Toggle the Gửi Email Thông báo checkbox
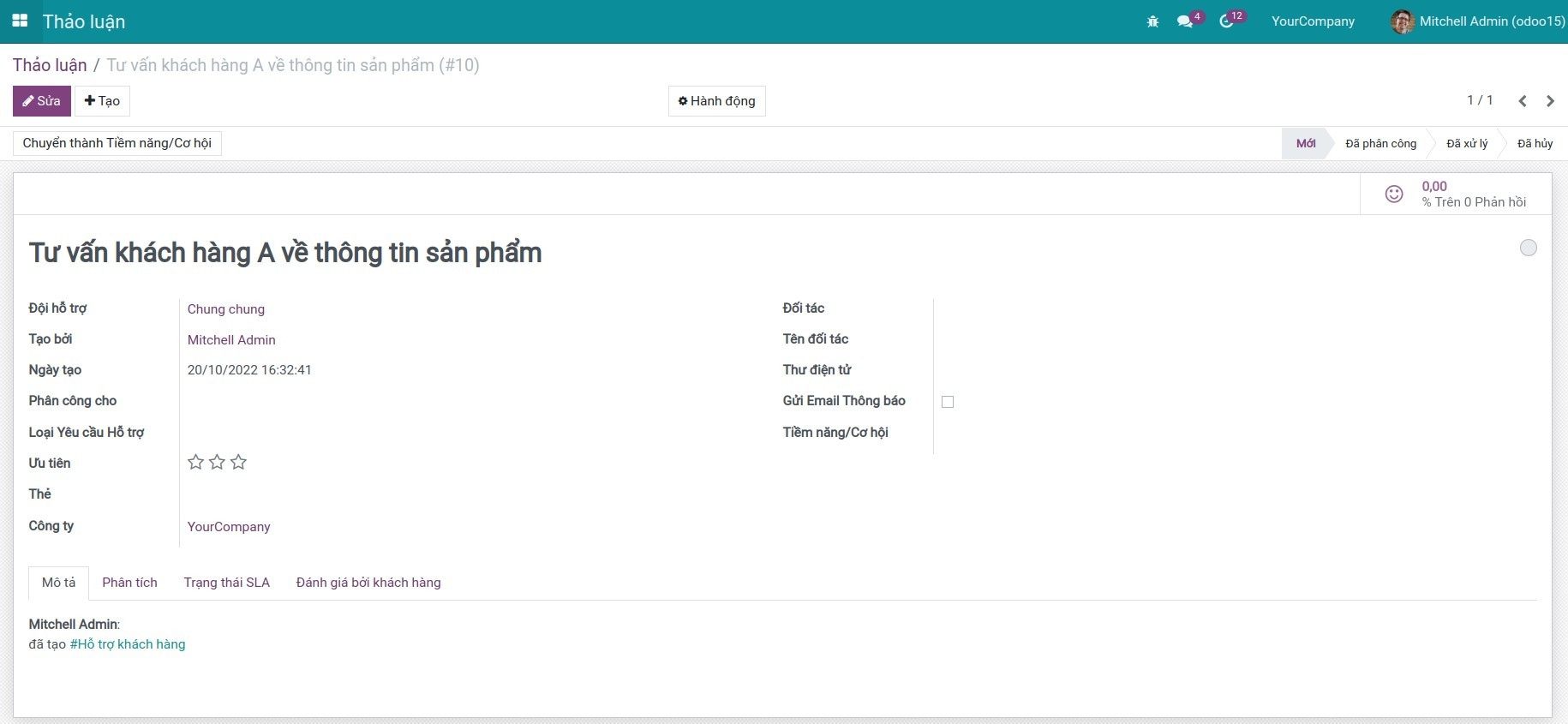This screenshot has height=724, width=1568. [x=948, y=402]
